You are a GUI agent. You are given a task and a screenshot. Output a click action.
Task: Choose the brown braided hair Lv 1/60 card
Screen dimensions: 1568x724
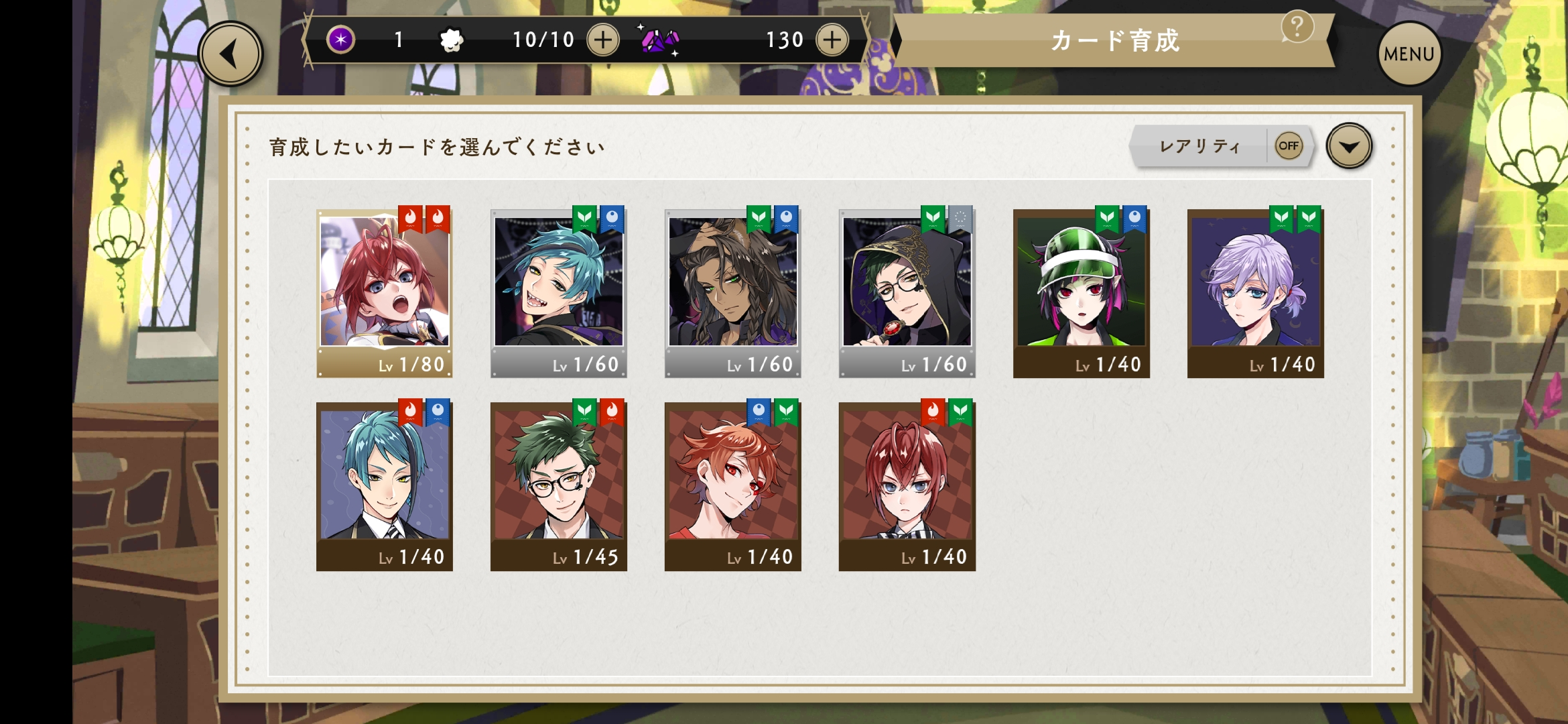click(x=733, y=292)
